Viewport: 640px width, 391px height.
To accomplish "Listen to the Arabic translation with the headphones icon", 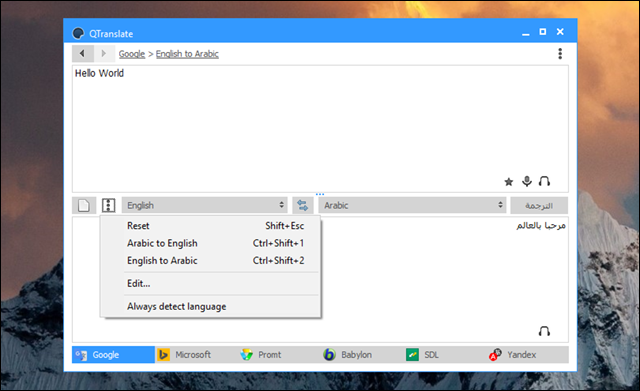I will tap(544, 331).
